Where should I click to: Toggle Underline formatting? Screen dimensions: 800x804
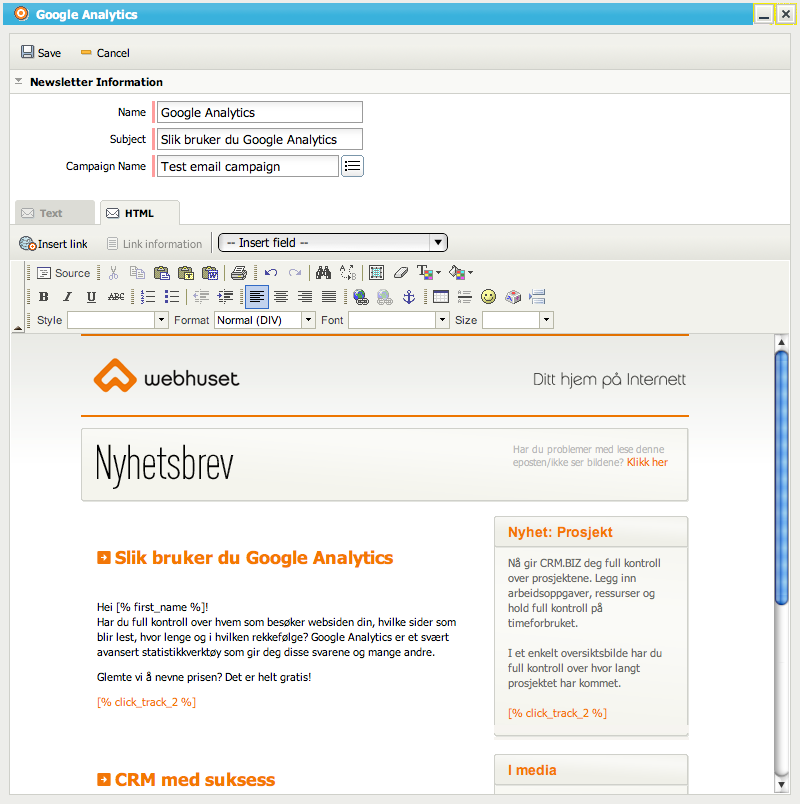pyautogui.click(x=91, y=297)
